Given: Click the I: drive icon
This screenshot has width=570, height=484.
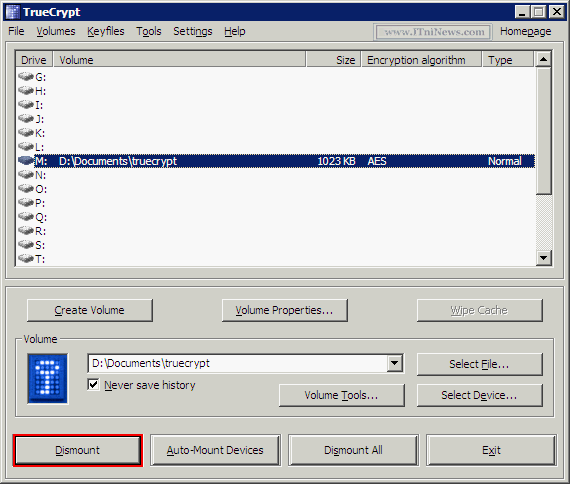Looking at the screenshot, I should click(26, 105).
